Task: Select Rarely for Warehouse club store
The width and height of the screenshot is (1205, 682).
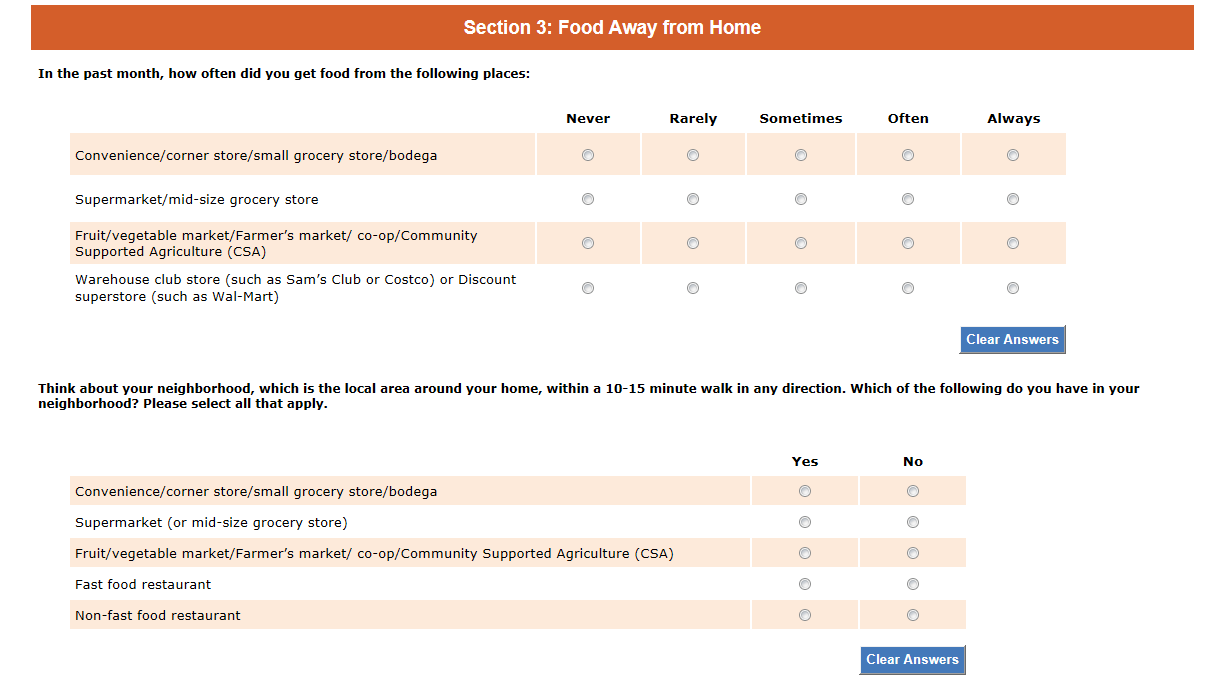Action: coord(693,288)
